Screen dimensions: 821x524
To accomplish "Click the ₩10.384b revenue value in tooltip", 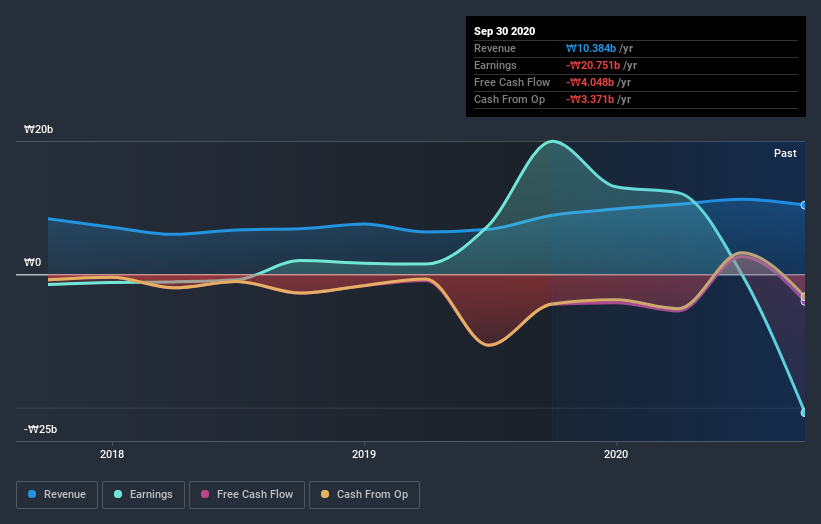I will click(x=591, y=48).
